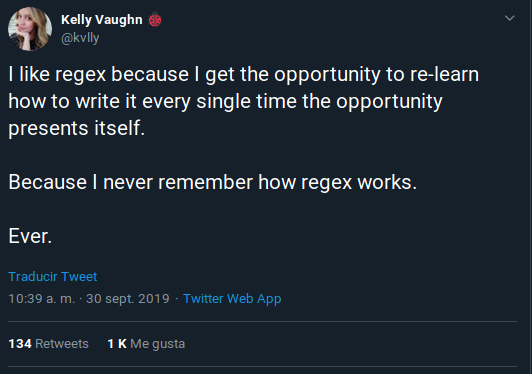Click the number 134 retweet count

[20, 344]
